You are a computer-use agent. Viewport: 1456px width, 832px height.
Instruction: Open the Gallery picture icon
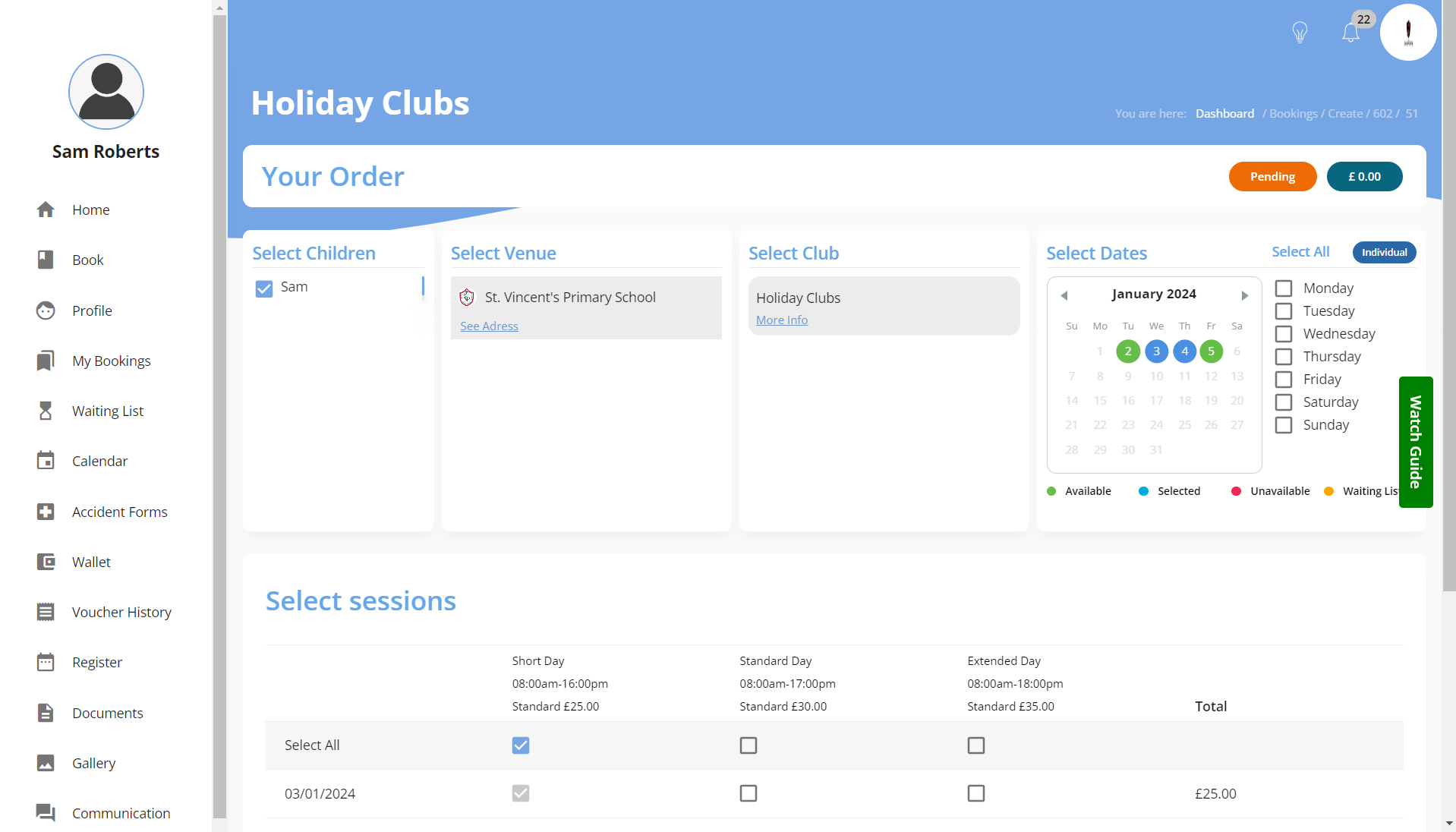point(46,763)
